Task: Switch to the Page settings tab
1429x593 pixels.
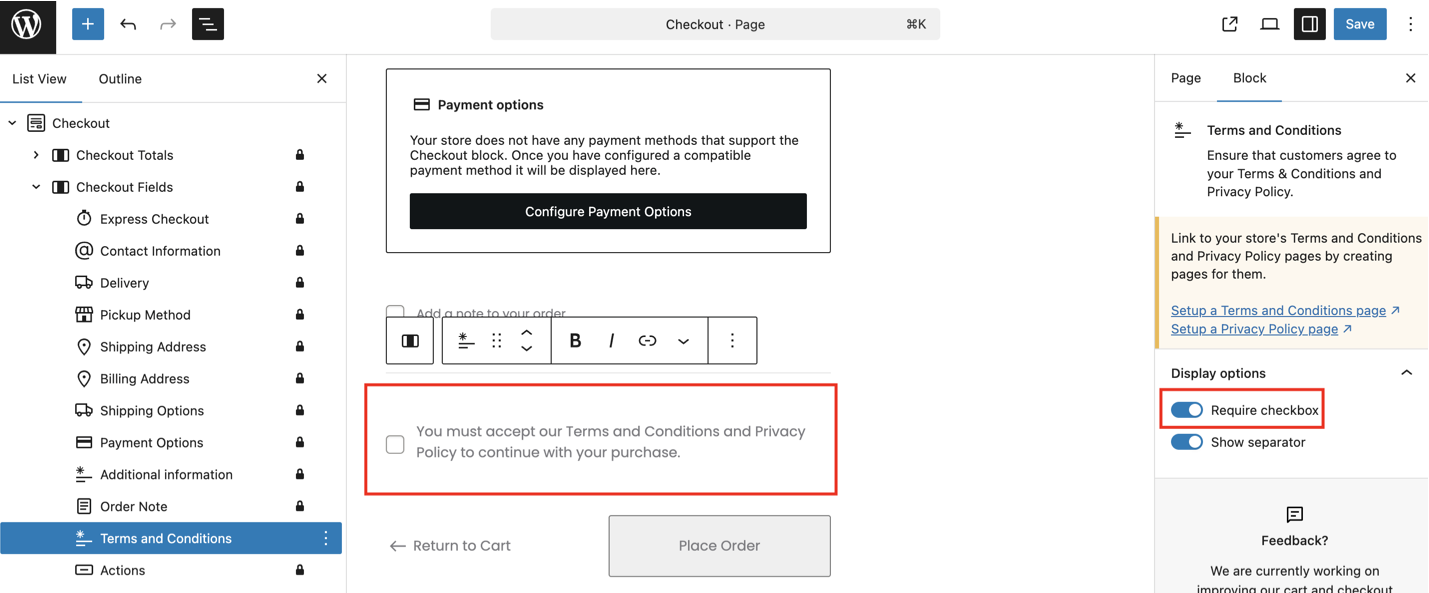Action: (x=1186, y=78)
